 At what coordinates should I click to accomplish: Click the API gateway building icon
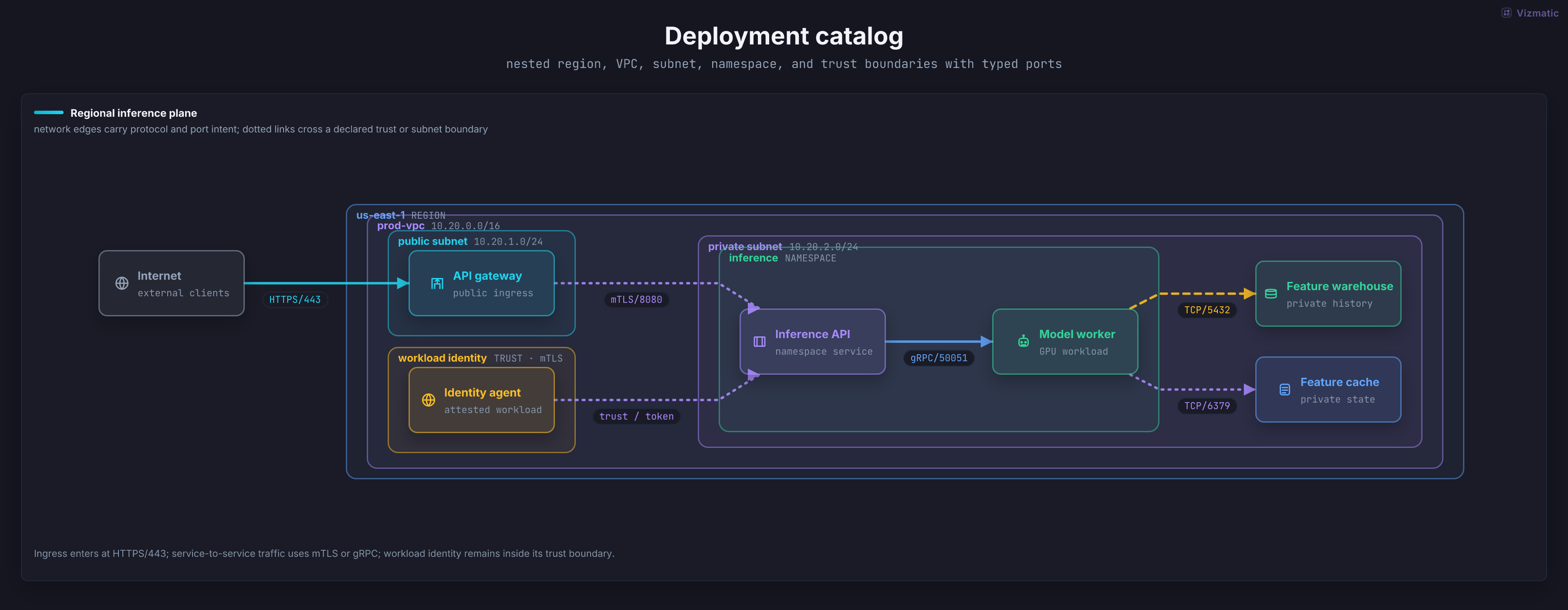point(437,283)
